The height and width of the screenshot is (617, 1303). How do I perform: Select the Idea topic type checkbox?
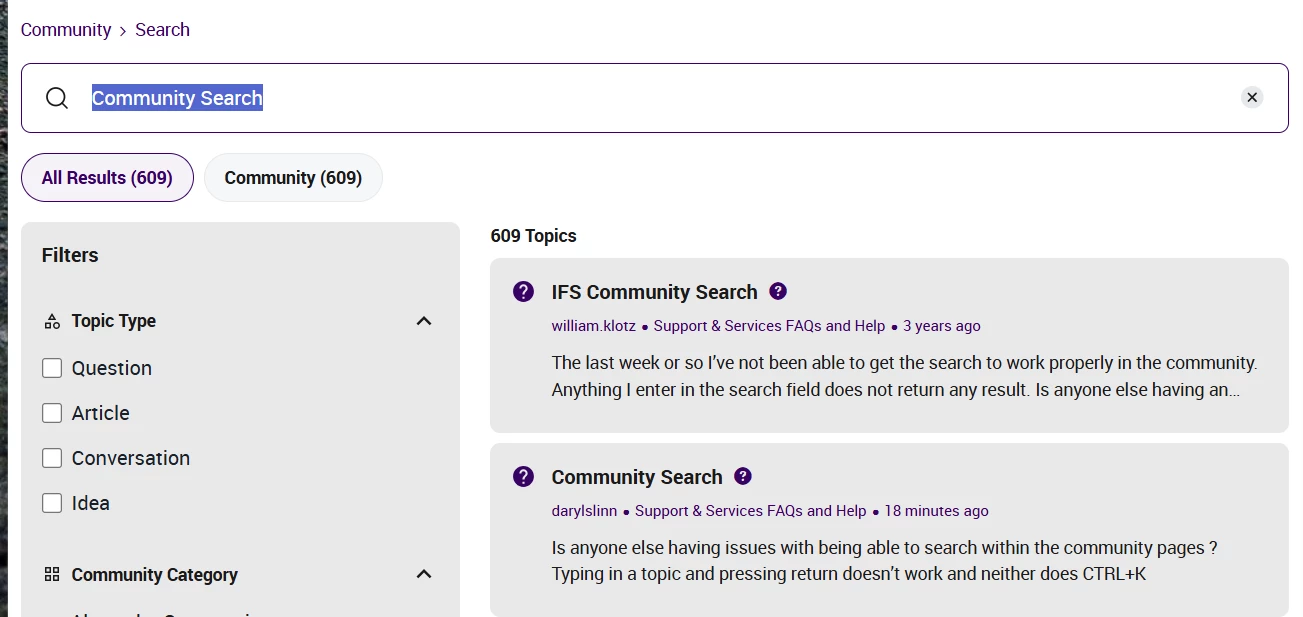[x=52, y=503]
